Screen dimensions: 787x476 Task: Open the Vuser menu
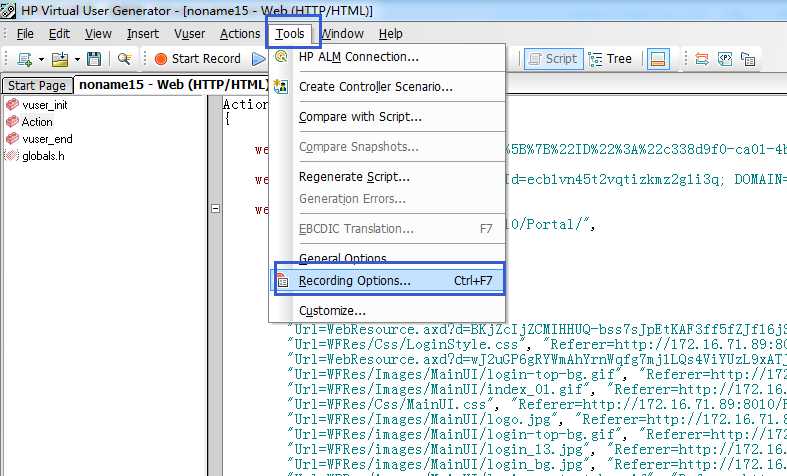(x=189, y=34)
